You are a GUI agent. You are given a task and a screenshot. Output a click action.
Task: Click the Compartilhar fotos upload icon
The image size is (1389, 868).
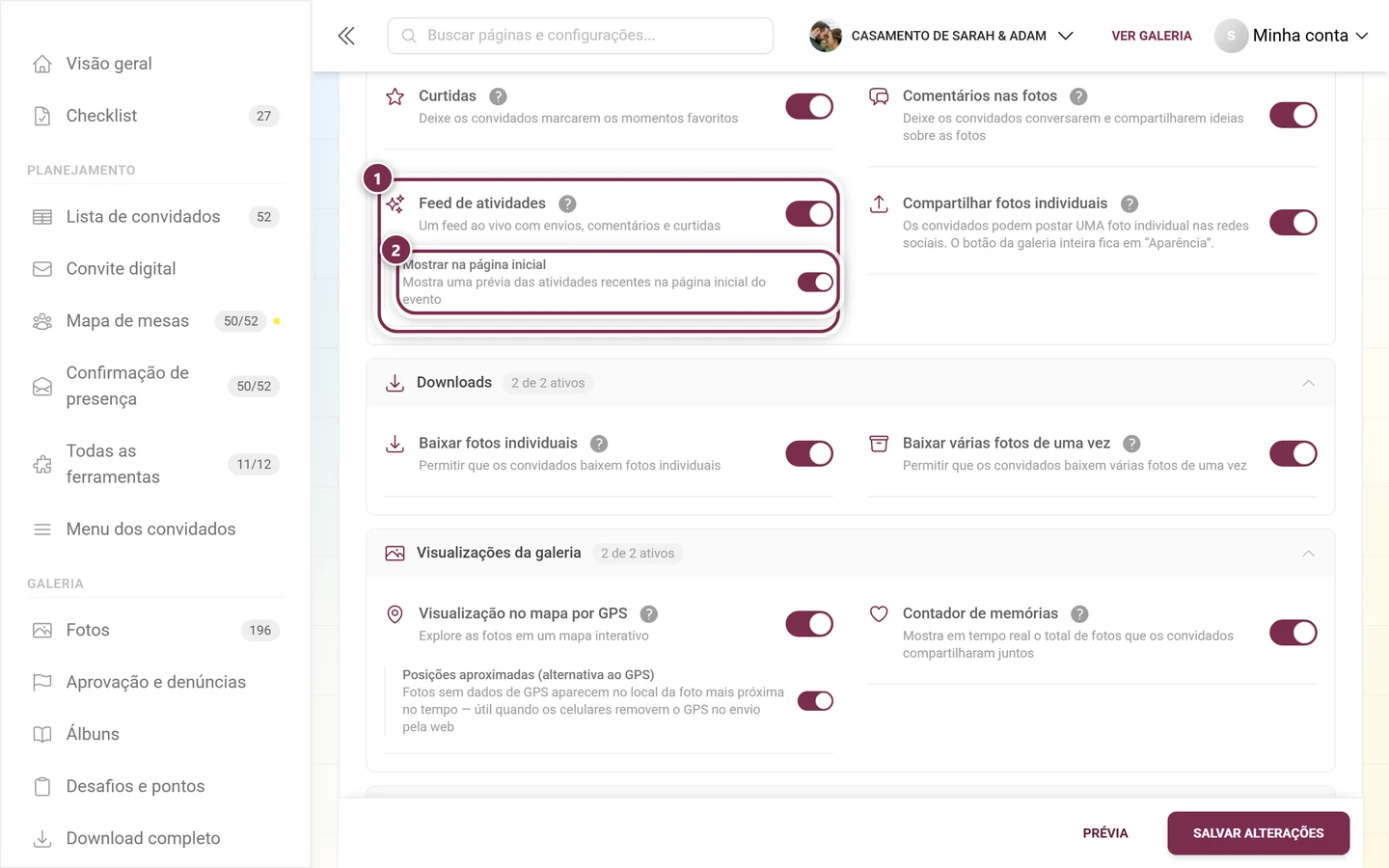(879, 203)
